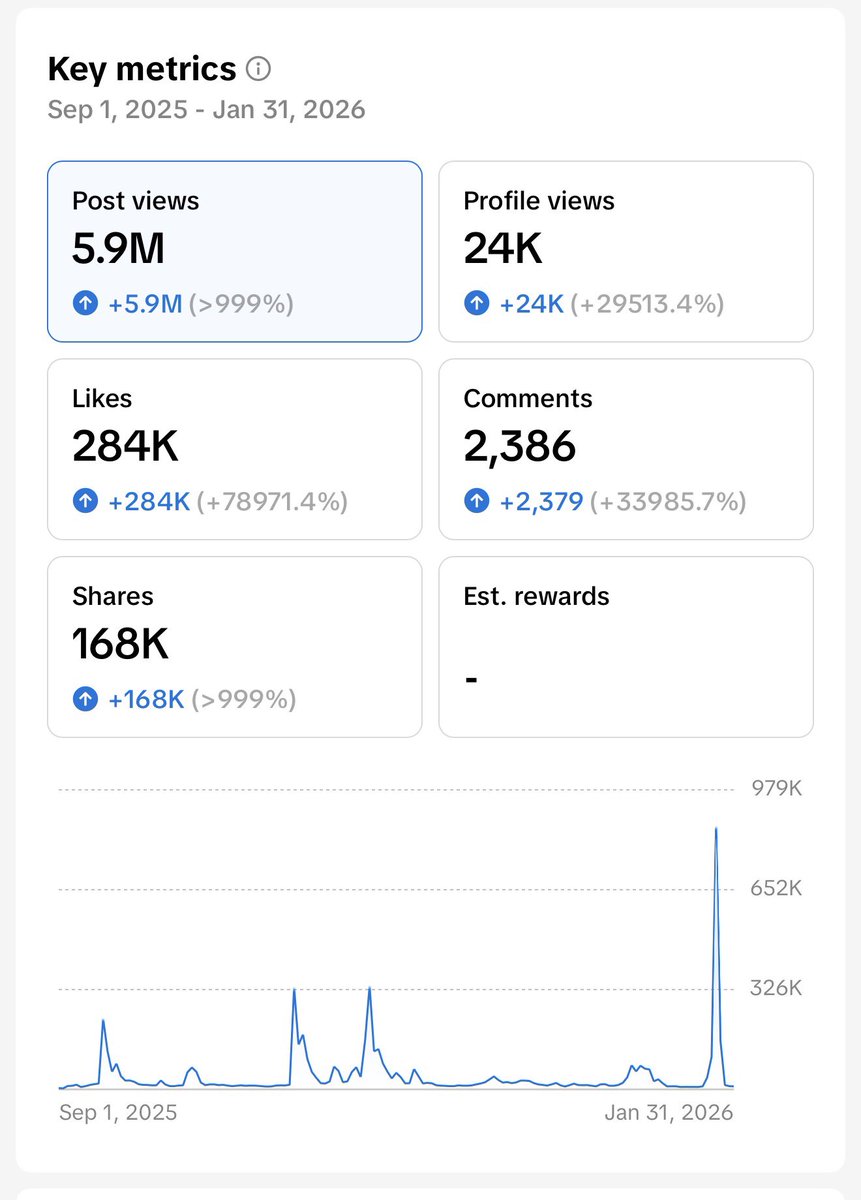861x1200 pixels.
Task: Open the Key metrics info icon
Action: click(x=259, y=70)
